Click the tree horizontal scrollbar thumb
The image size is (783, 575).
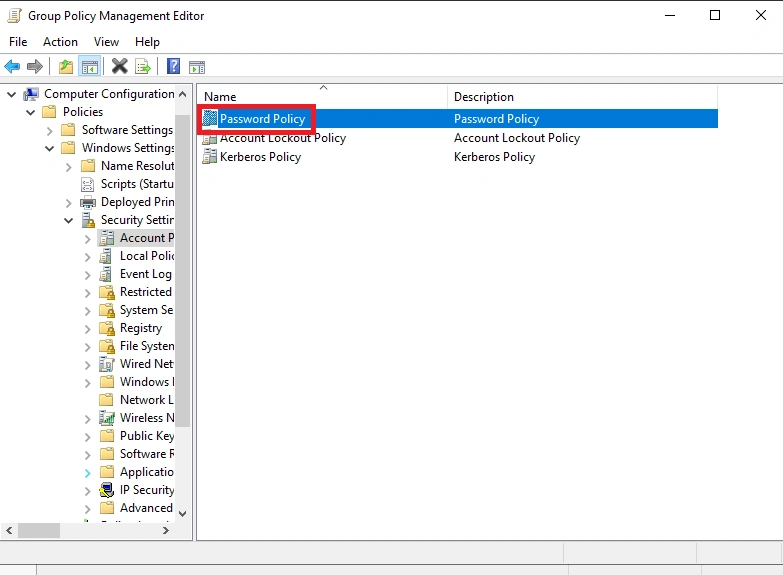[x=39, y=531]
